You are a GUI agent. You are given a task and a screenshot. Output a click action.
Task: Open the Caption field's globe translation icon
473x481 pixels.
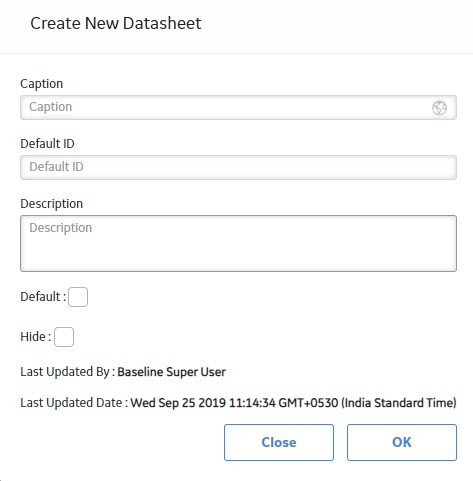pyautogui.click(x=439, y=108)
